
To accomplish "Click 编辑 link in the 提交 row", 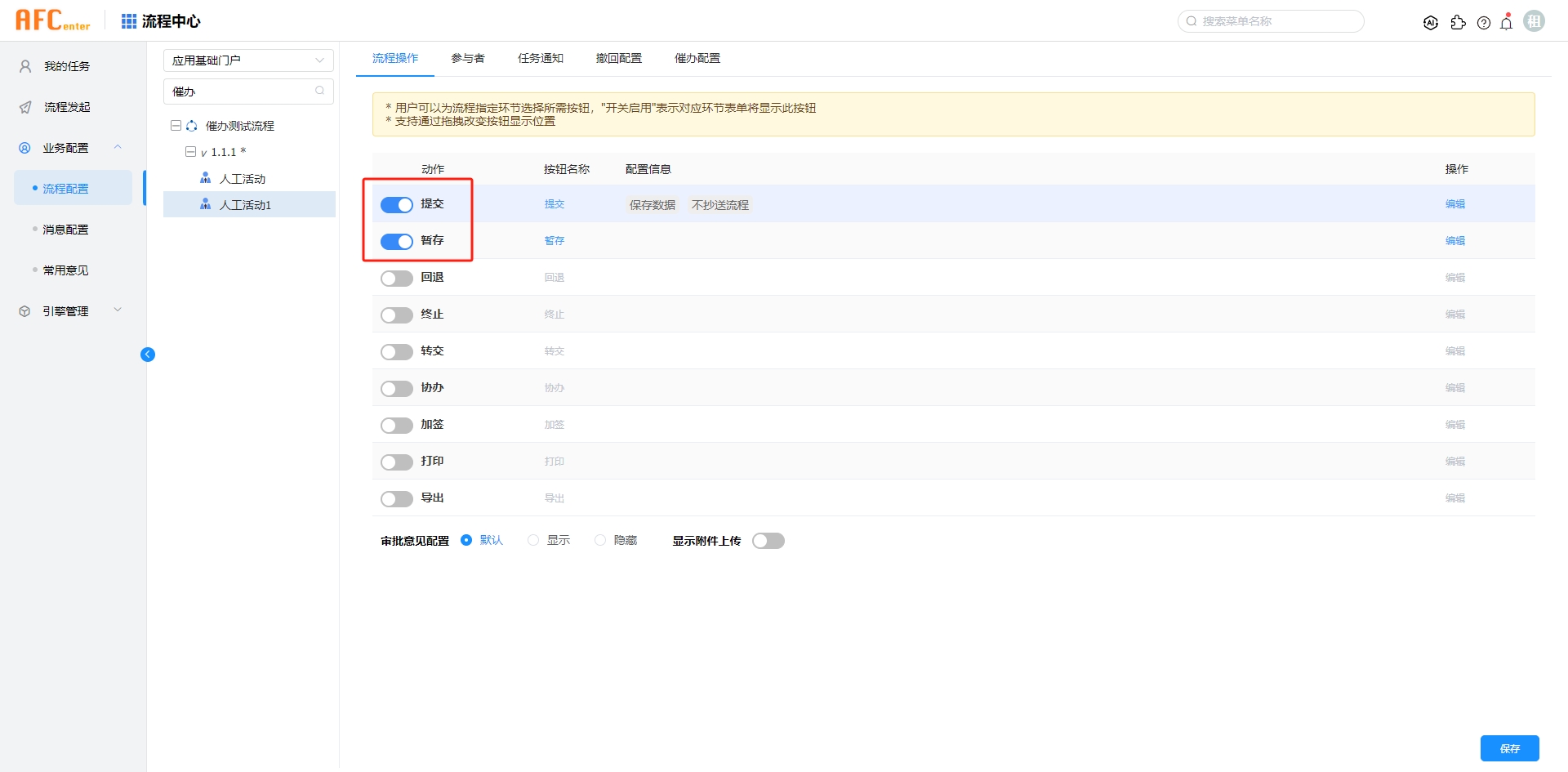I will pyautogui.click(x=1454, y=204).
